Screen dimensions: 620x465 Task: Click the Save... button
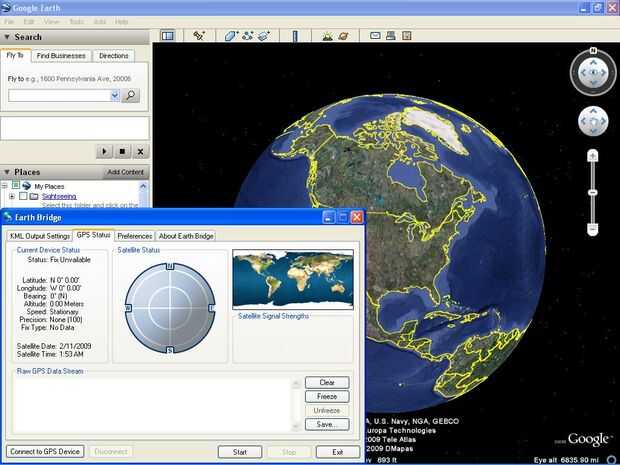(x=327, y=424)
